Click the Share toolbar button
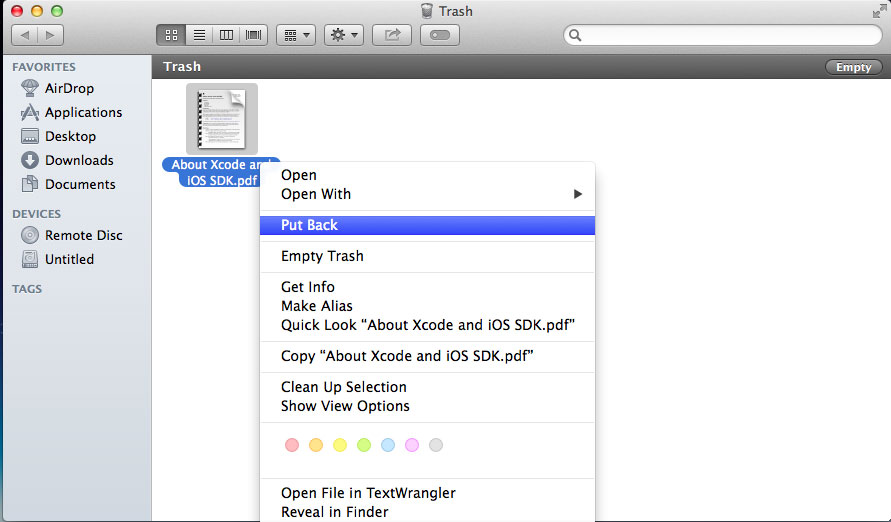Image resolution: width=891 pixels, height=522 pixels. coord(392,35)
